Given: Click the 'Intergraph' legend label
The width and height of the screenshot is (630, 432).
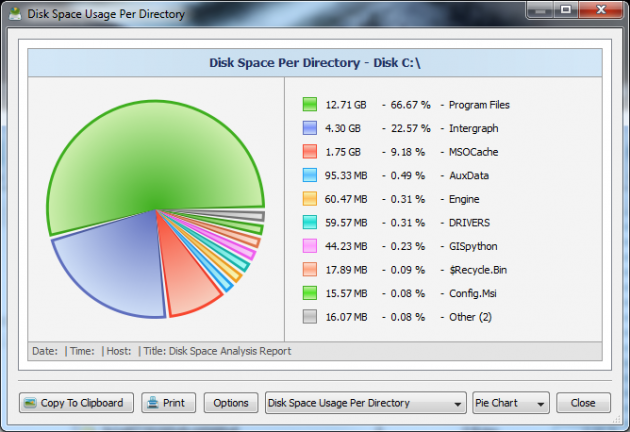Looking at the screenshot, I should click(473, 129).
